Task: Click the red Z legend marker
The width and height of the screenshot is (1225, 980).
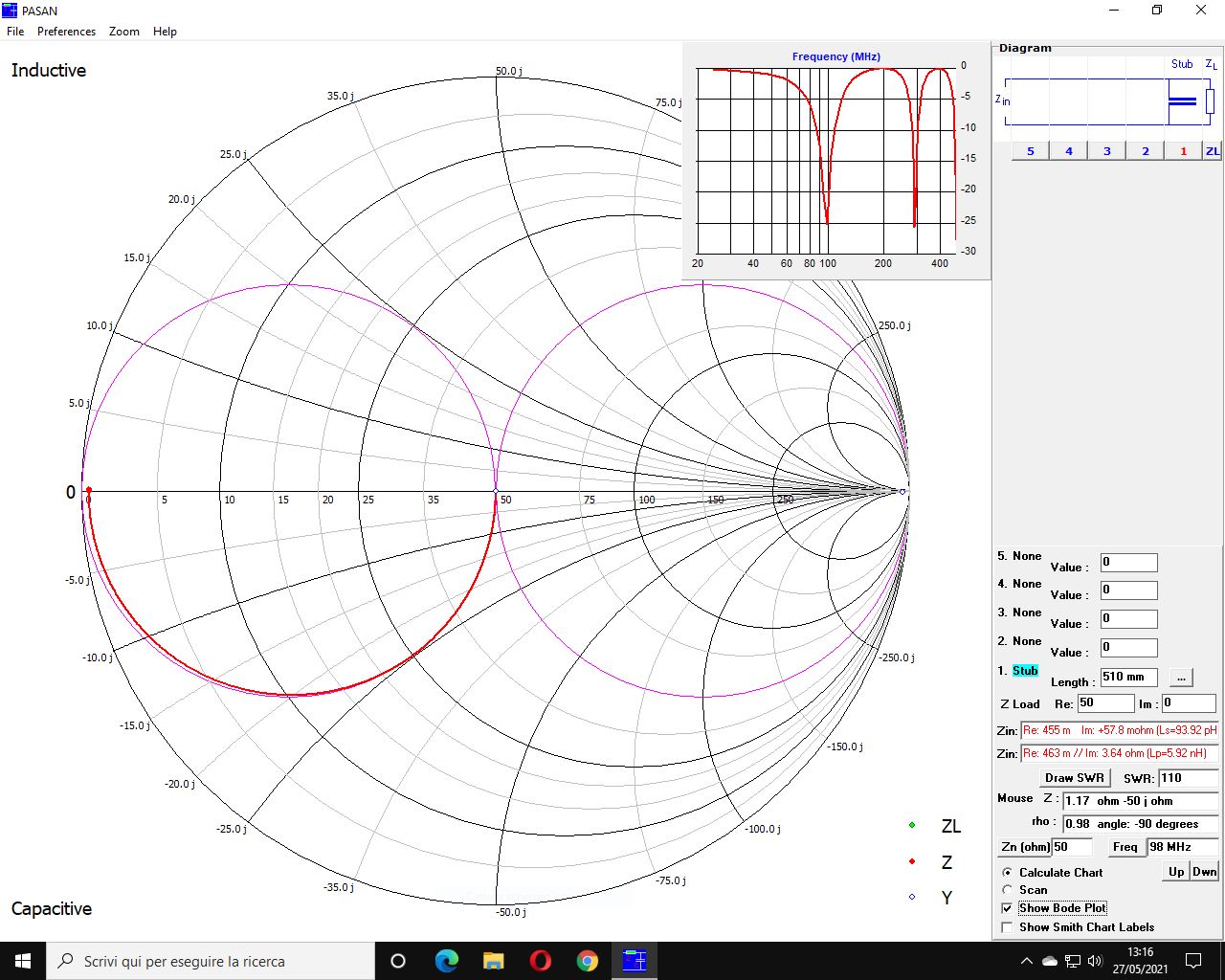Action: 912,861
